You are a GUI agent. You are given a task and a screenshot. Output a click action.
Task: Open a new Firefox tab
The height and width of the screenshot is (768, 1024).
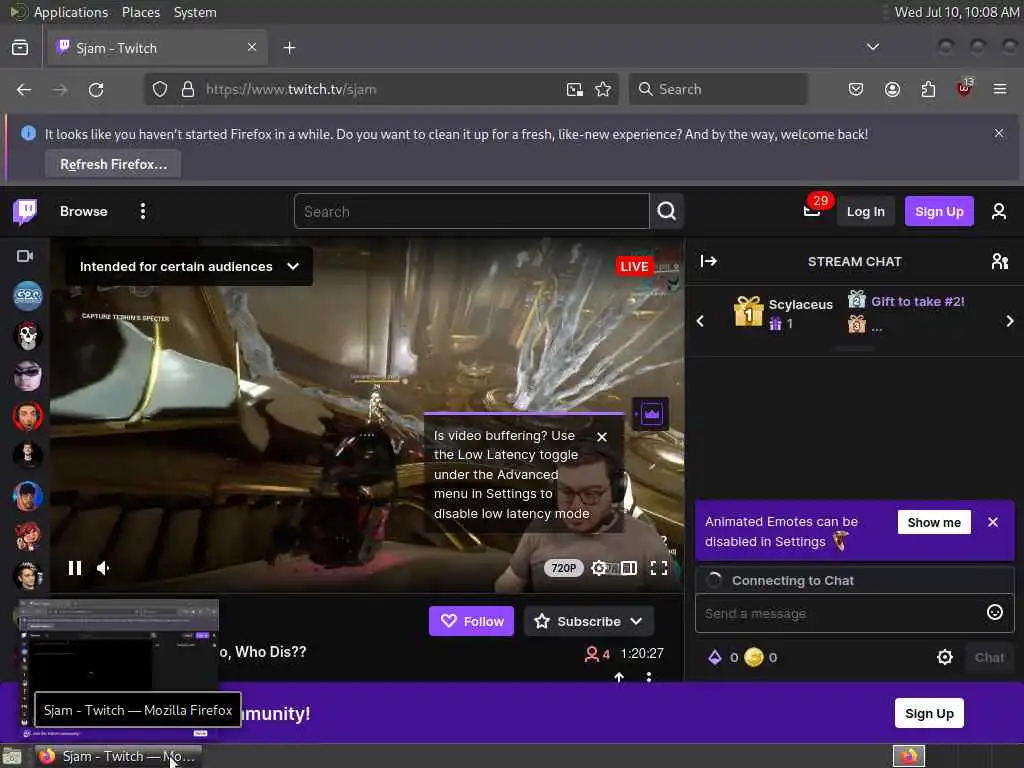[x=289, y=48]
